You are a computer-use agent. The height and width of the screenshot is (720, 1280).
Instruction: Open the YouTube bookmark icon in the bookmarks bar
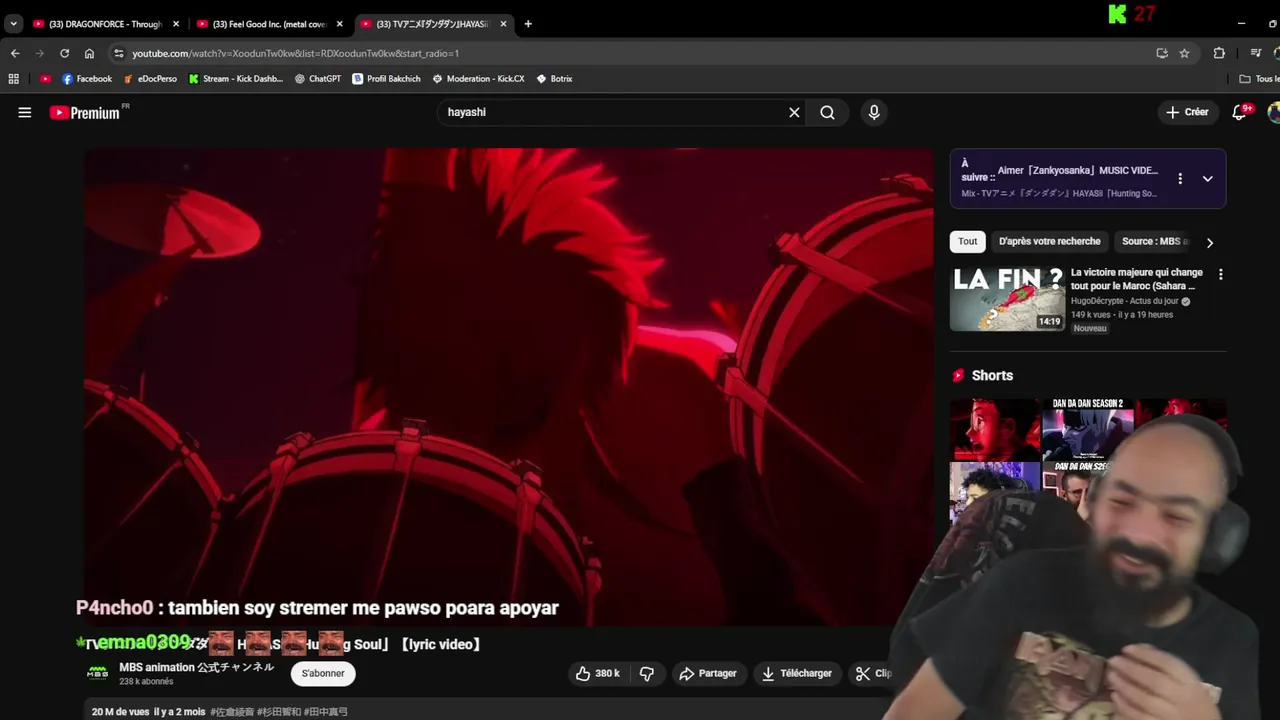click(45, 79)
